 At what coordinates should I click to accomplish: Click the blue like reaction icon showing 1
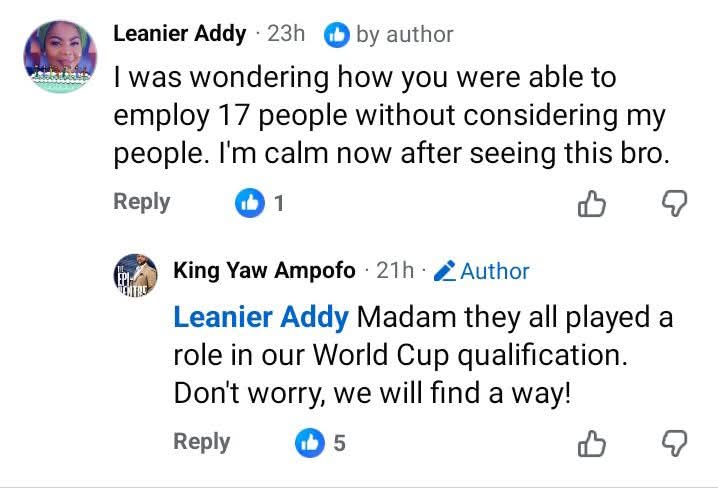coord(248,204)
